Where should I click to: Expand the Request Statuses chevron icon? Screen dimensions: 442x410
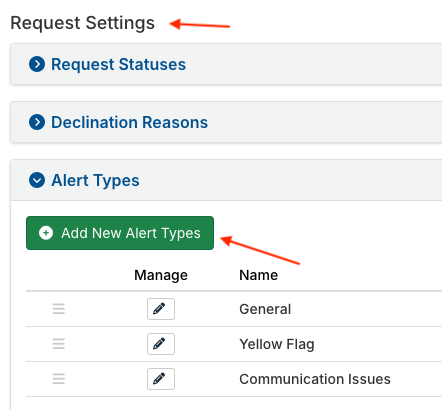(x=37, y=64)
